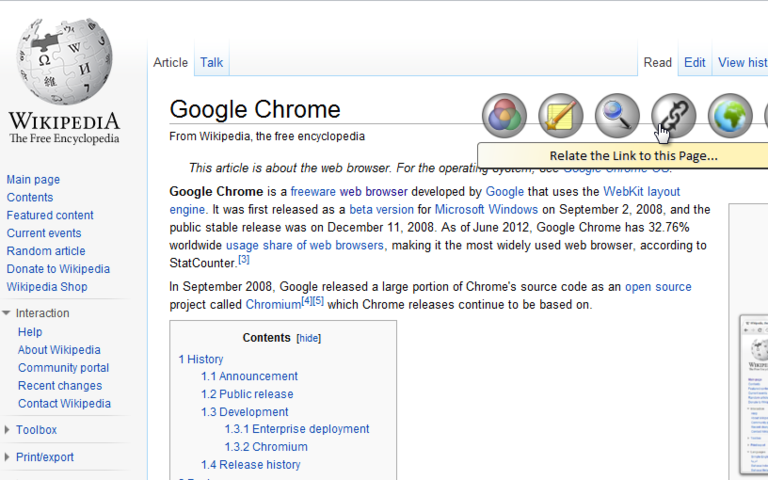Open Recent changes link
Screen dimensions: 768x480
(60, 385)
